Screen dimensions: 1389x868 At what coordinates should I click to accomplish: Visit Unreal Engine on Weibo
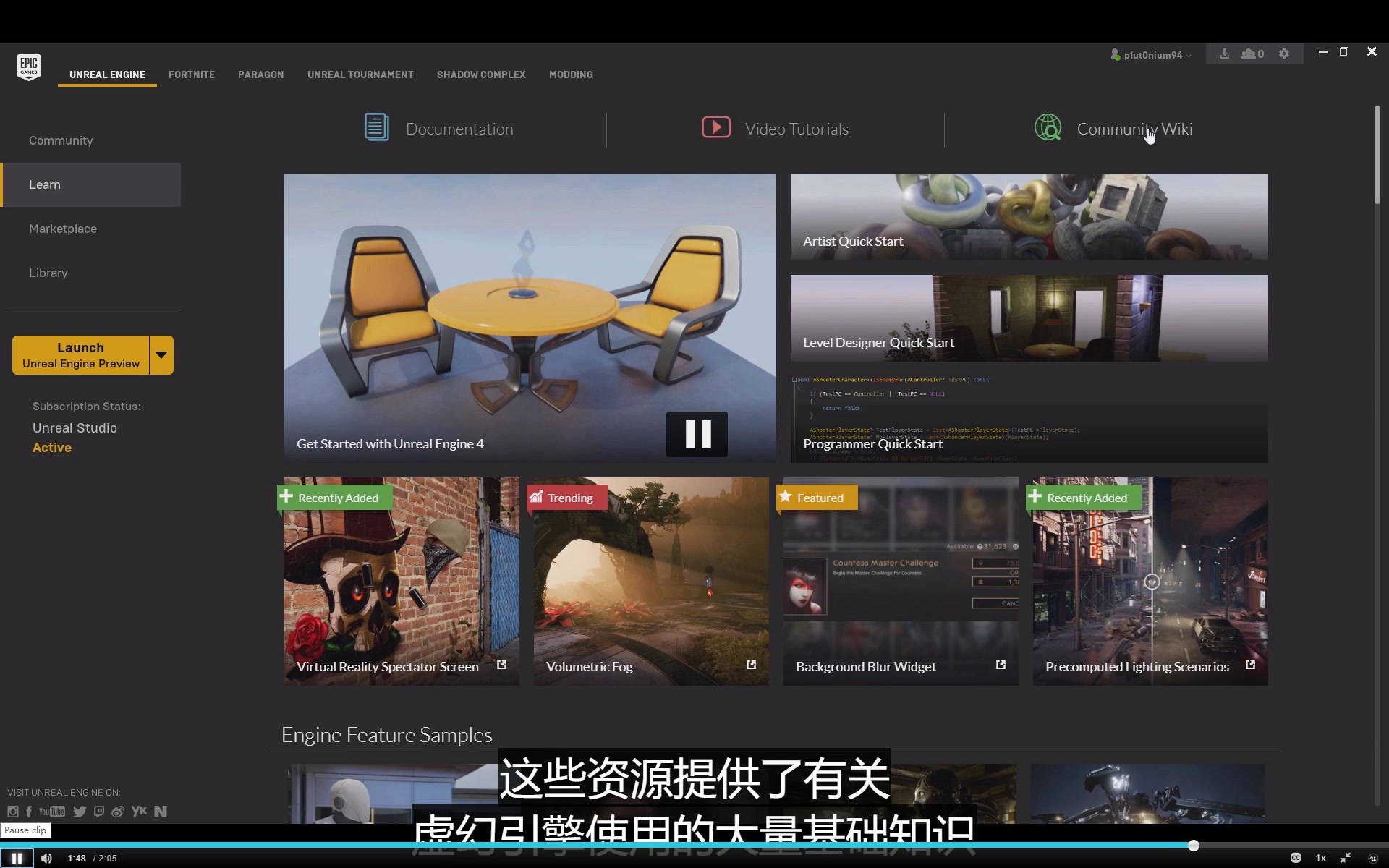[118, 812]
